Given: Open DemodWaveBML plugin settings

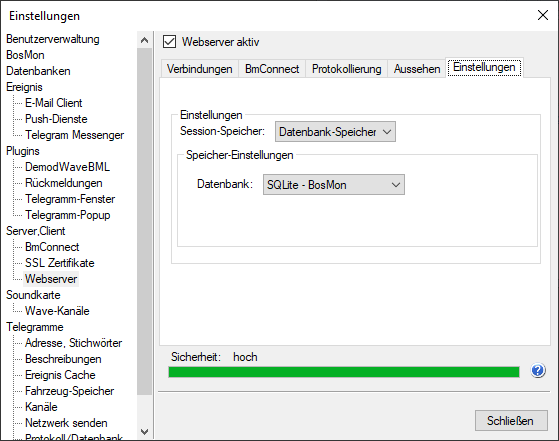Looking at the screenshot, I should click(67, 167).
